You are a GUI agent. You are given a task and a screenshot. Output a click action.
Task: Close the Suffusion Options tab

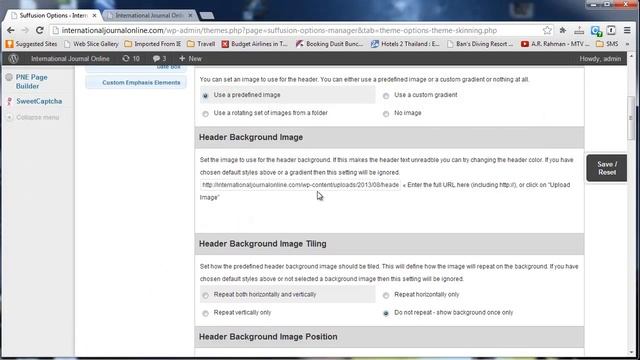(x=94, y=16)
